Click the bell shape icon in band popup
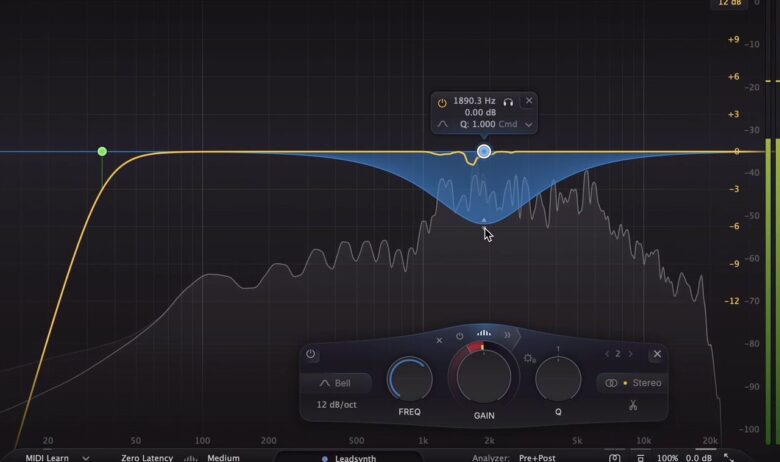This screenshot has height=462, width=780. click(x=443, y=125)
